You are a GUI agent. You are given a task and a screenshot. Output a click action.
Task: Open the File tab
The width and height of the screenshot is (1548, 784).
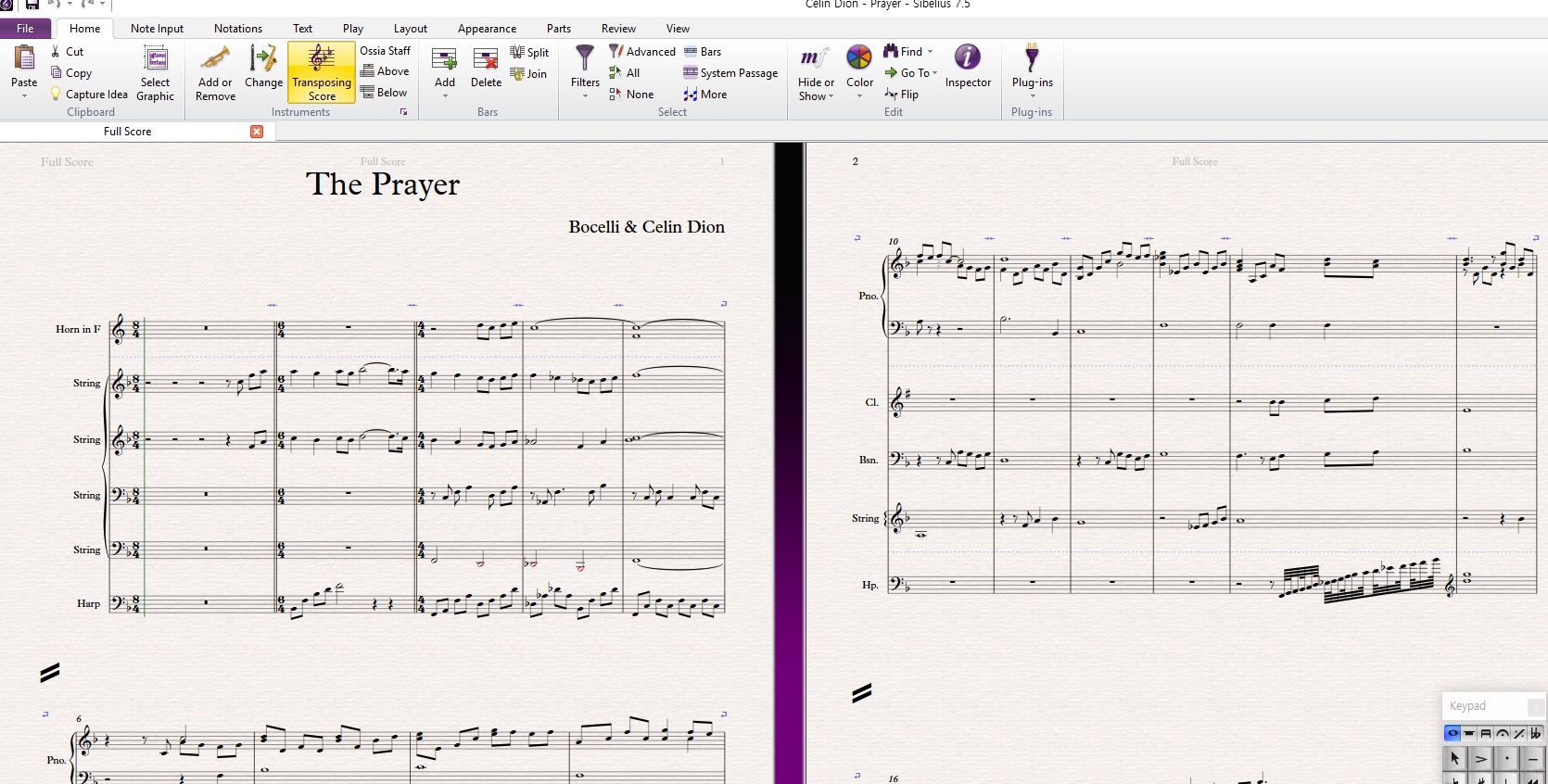point(25,29)
